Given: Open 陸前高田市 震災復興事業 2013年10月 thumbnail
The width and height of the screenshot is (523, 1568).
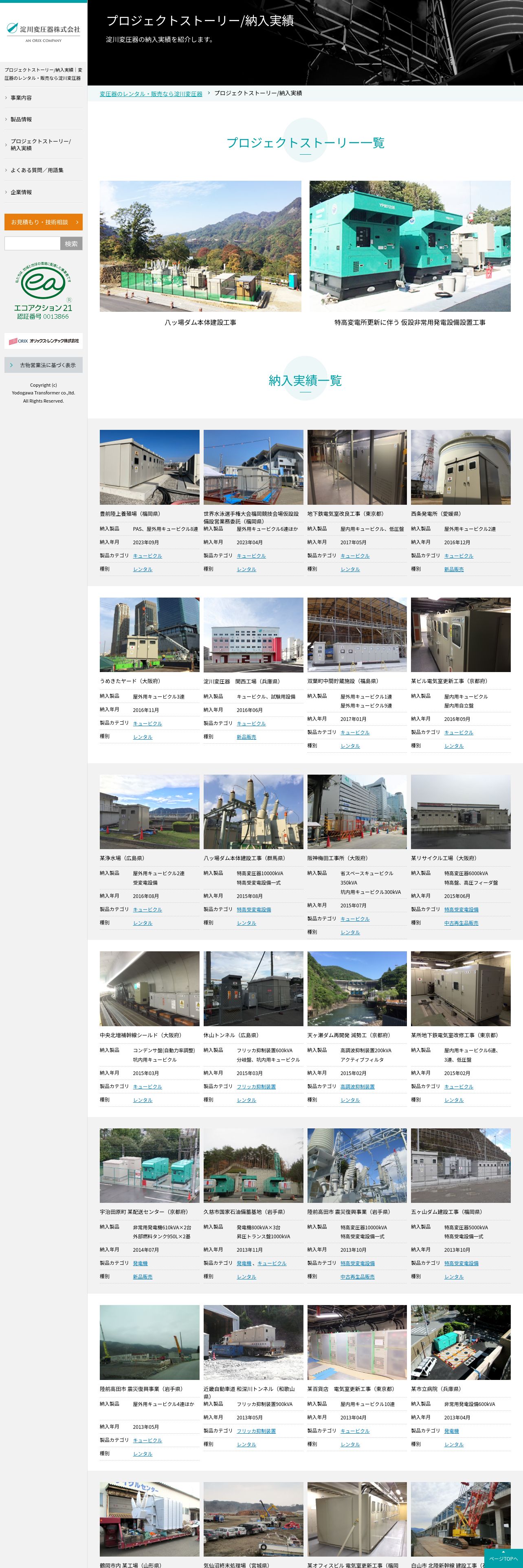Looking at the screenshot, I should pyautogui.click(x=357, y=1165).
